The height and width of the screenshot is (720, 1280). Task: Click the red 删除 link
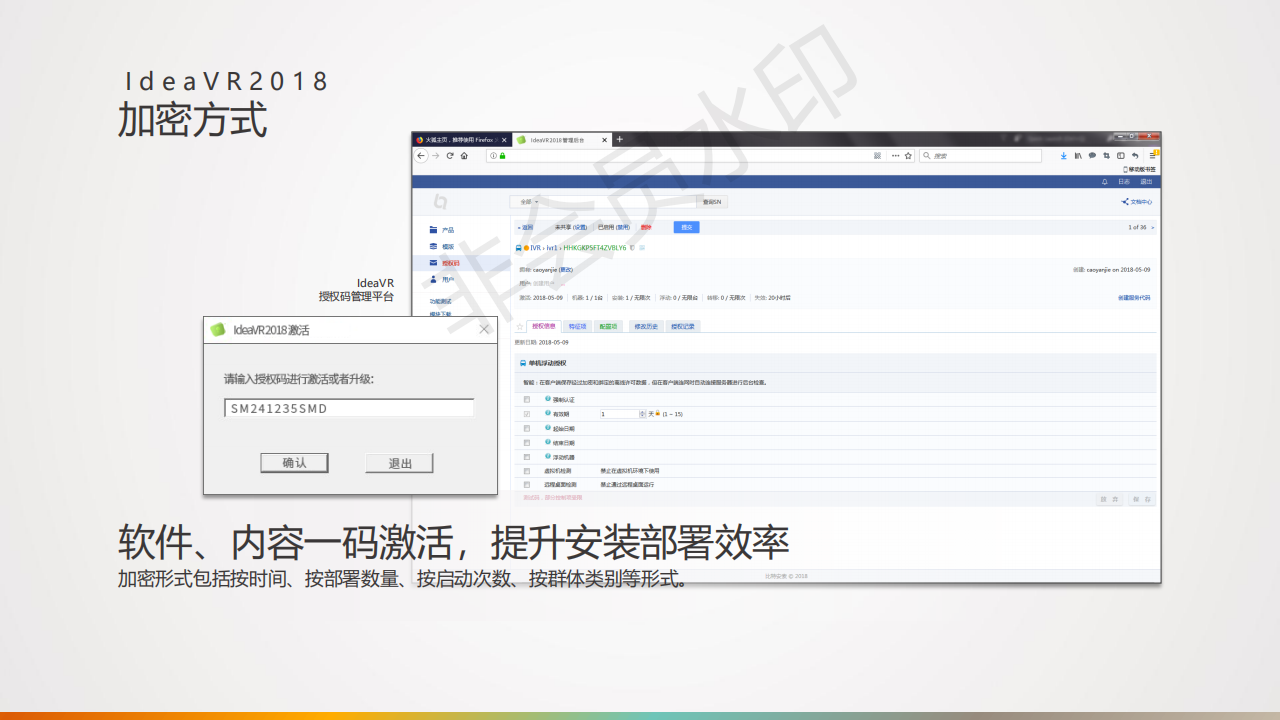tap(646, 228)
